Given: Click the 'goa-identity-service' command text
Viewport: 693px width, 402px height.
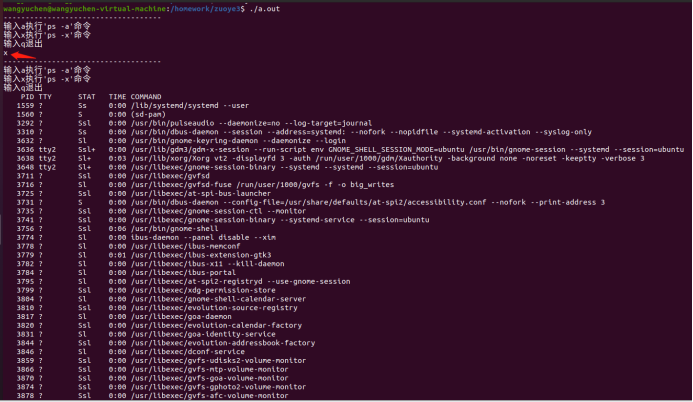Looking at the screenshot, I should point(203,334).
